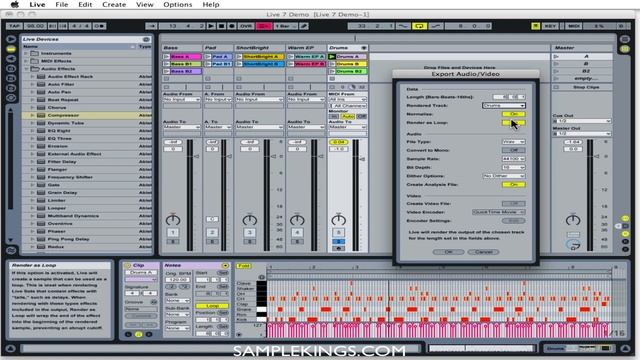640x360 pixels.
Task: Open File Browser 3 icon
Action: pyautogui.click(x=11, y=88)
